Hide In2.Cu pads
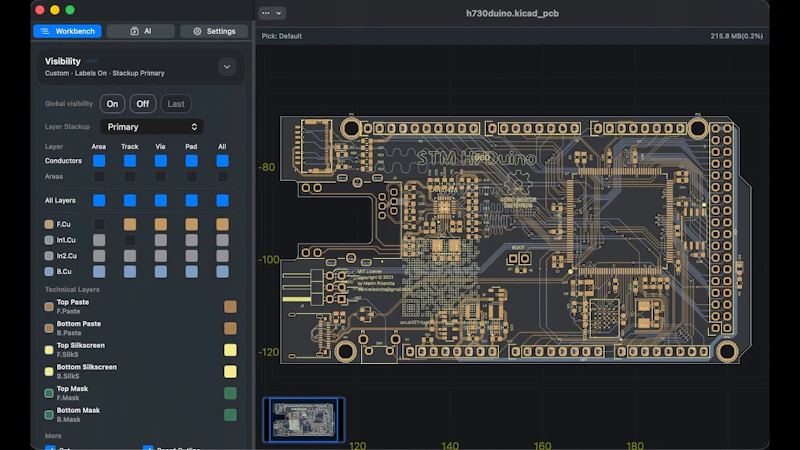800x450 pixels. pyautogui.click(x=191, y=256)
